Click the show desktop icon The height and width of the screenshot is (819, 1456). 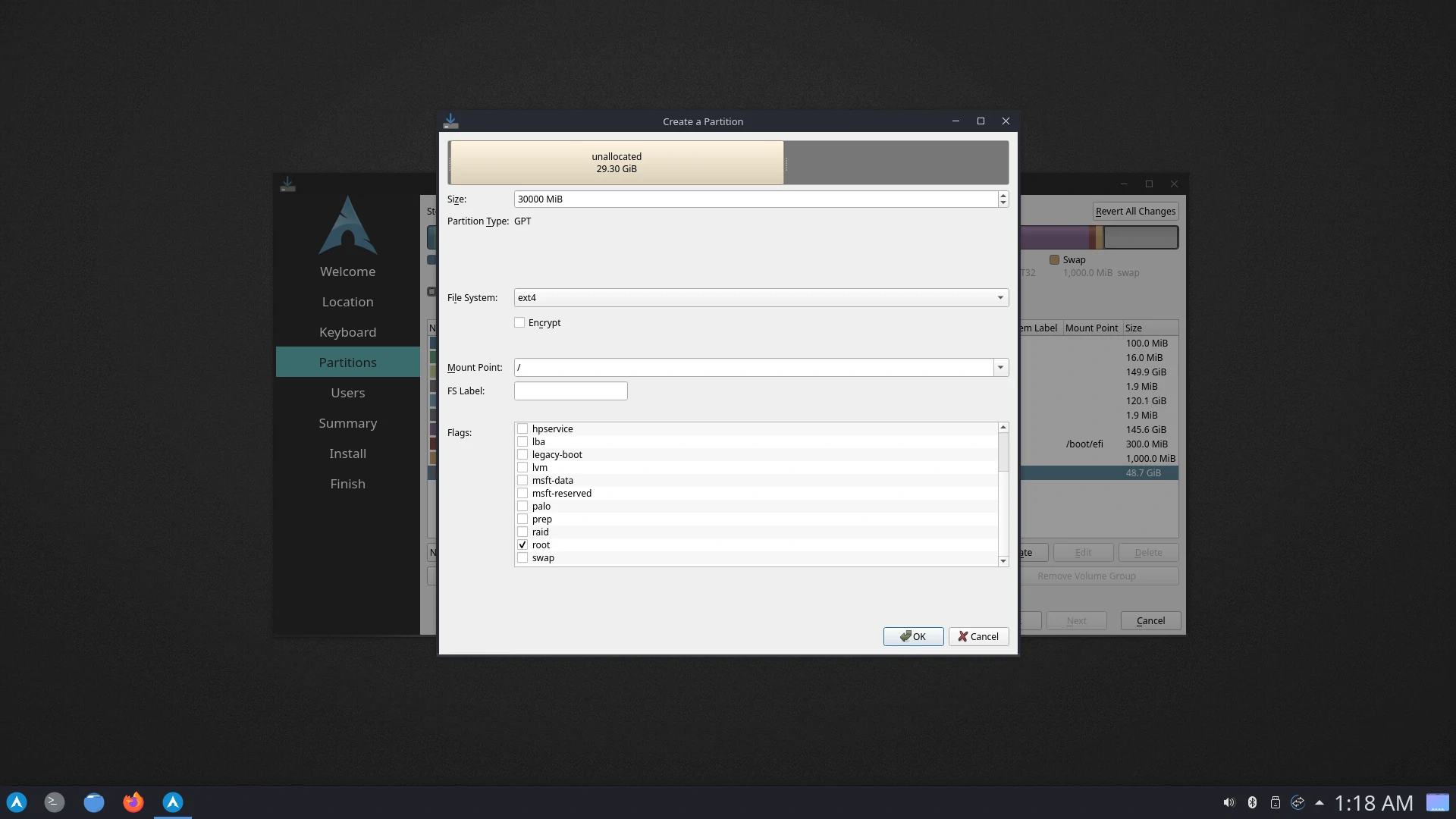point(1437,802)
